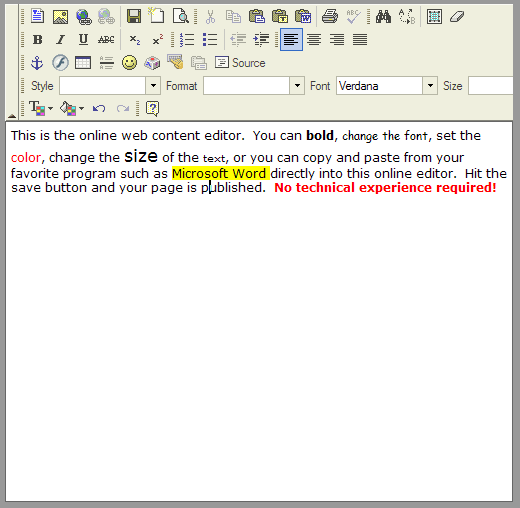Toggle Underline formatting
Screen dimensions: 520x508
point(83,40)
